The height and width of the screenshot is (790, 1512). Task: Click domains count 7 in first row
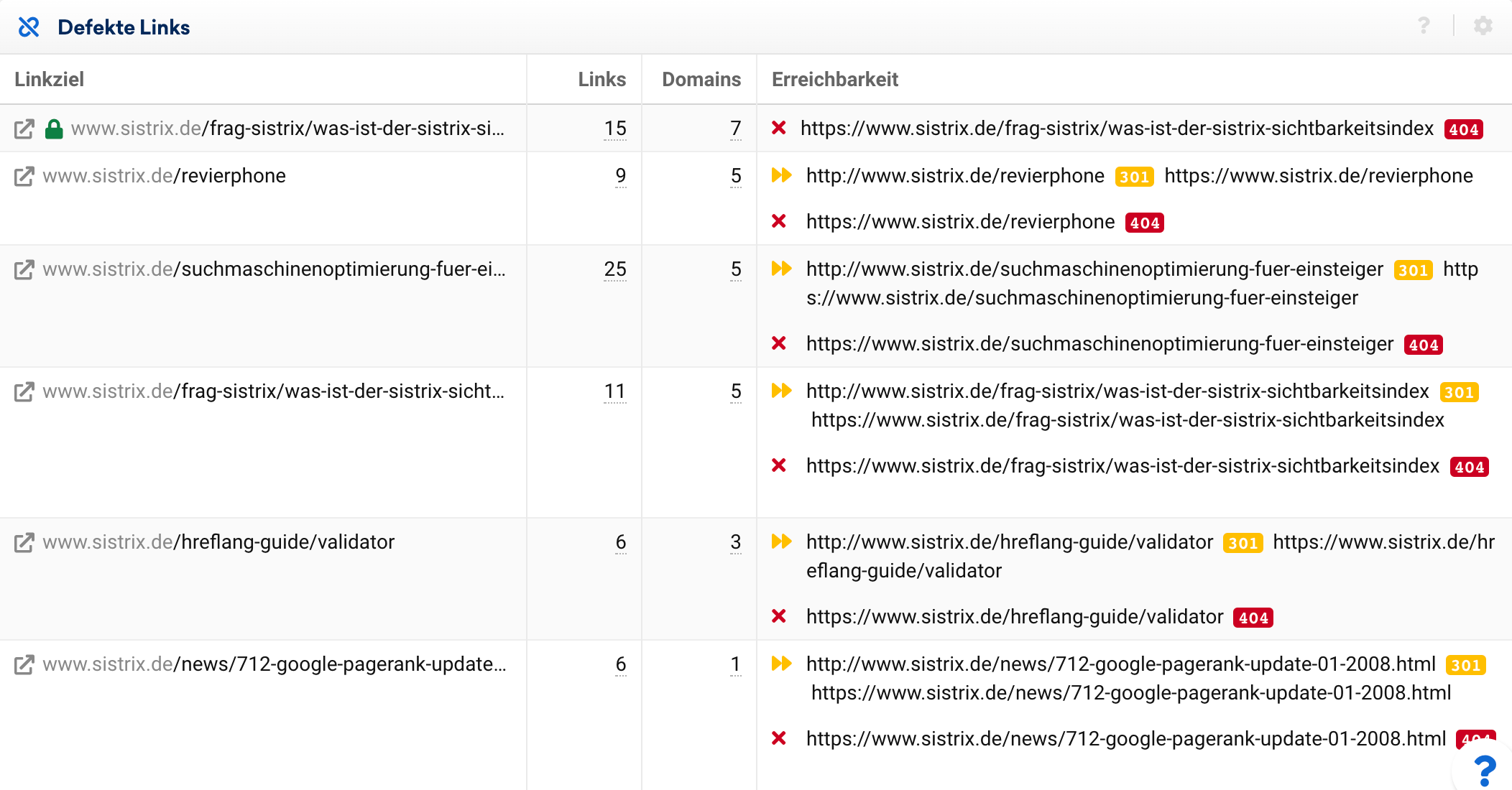click(735, 129)
